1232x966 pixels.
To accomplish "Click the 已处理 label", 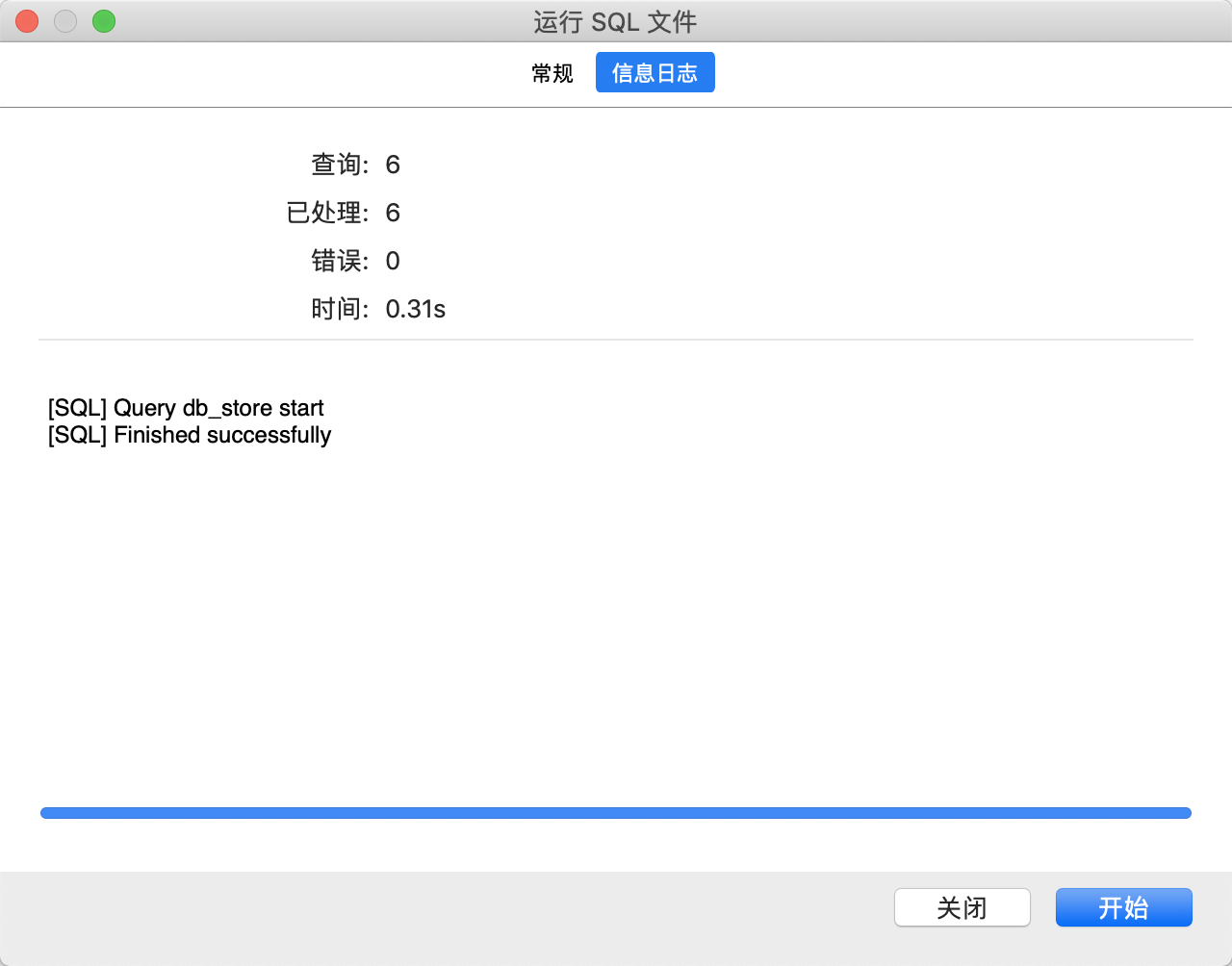I will [x=328, y=213].
